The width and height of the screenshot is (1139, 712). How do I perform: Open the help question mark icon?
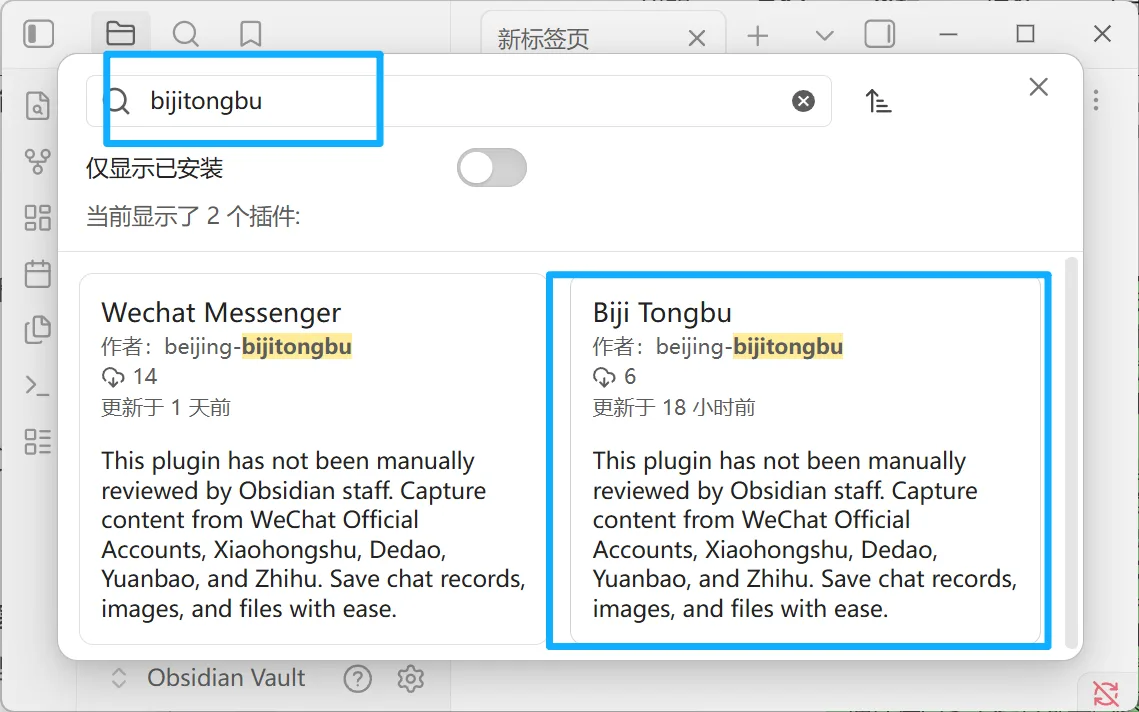(x=357, y=679)
